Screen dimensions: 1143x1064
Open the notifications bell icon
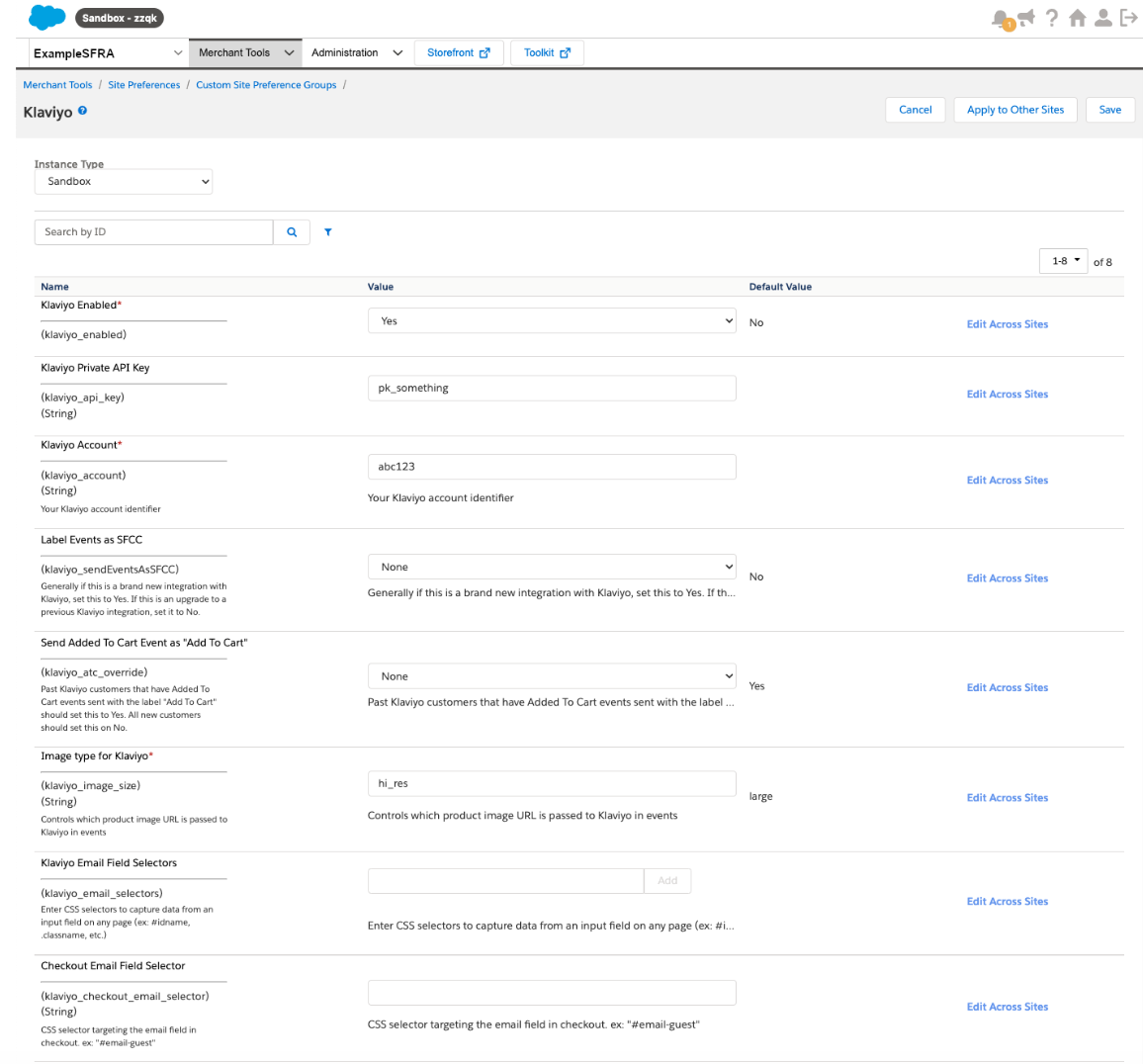tap(1001, 19)
